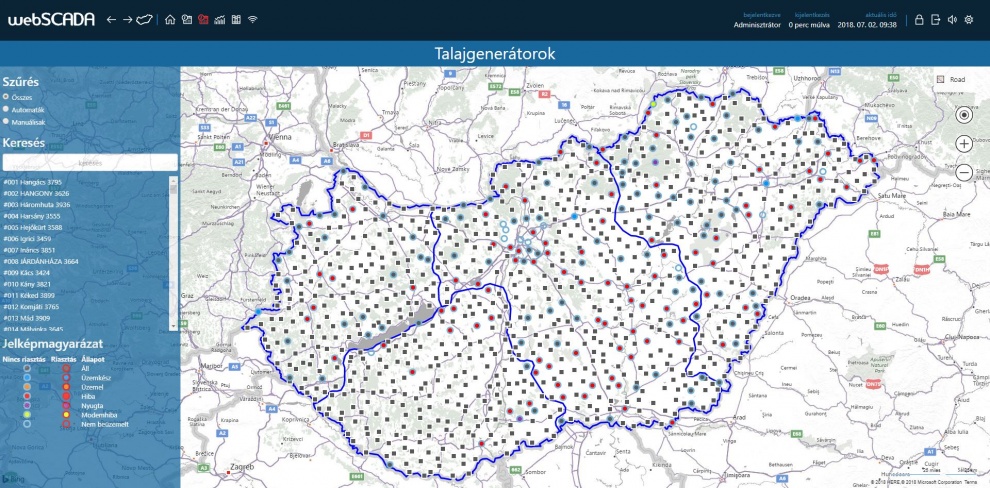Log out using the exit icon
This screenshot has width=990, height=488.
click(x=936, y=20)
